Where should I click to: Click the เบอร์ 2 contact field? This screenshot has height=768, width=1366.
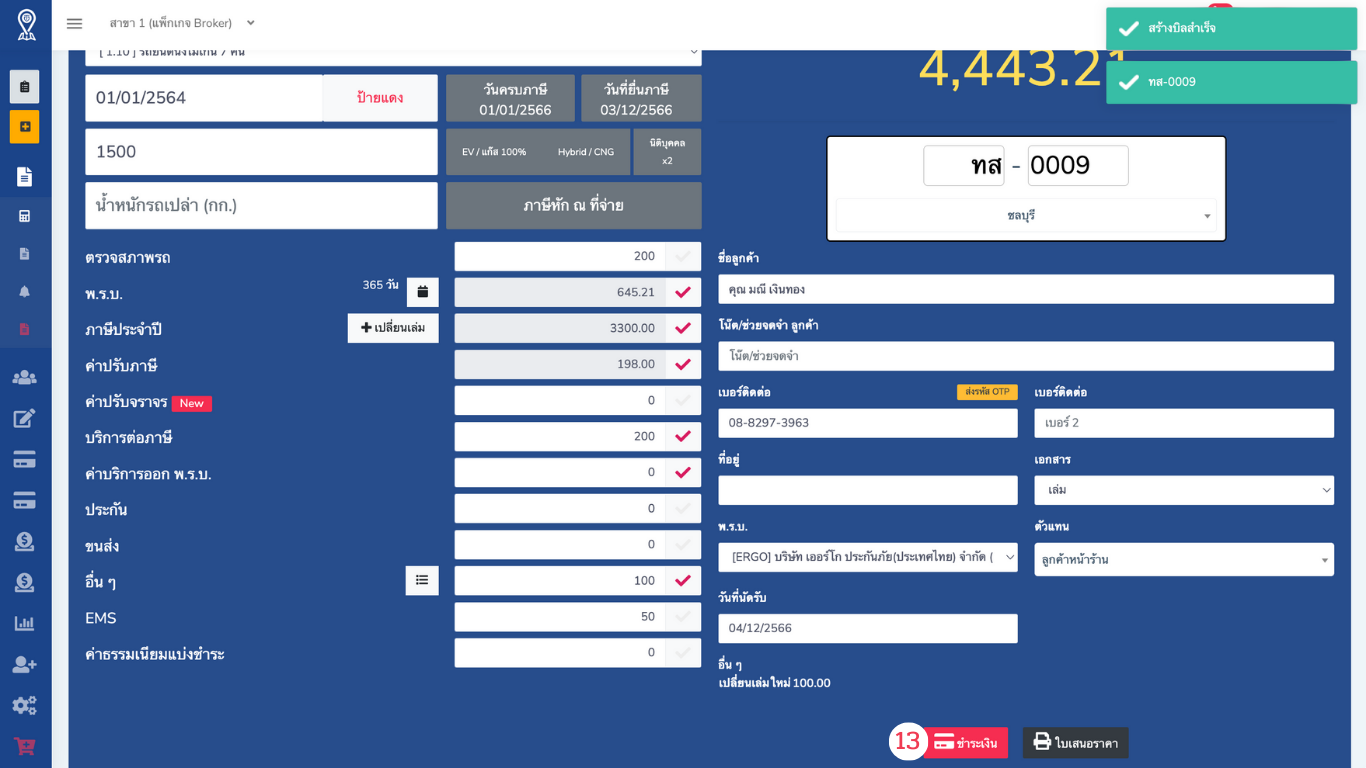click(1184, 423)
